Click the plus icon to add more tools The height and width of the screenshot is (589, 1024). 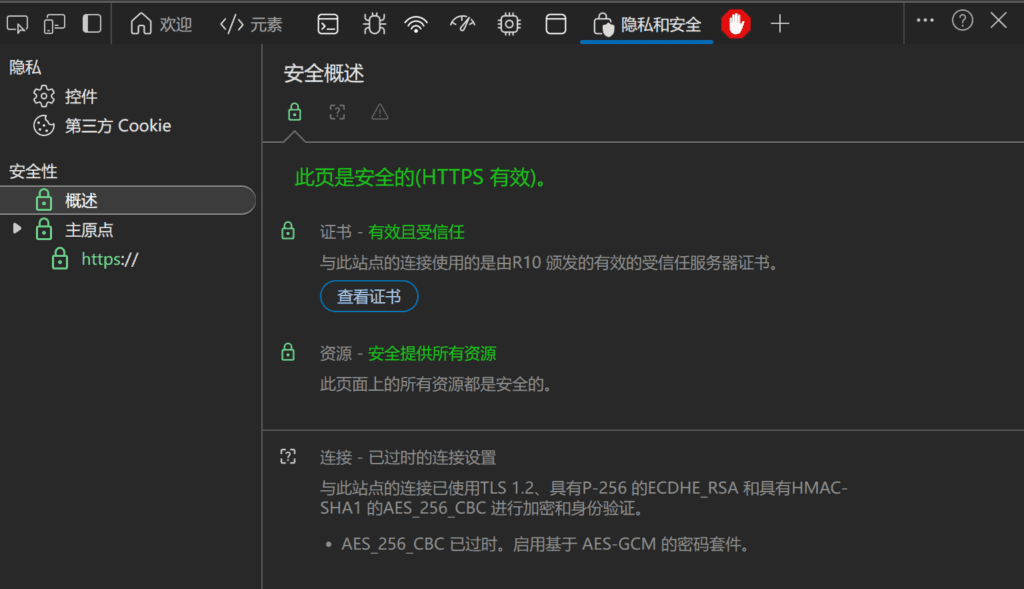[780, 23]
